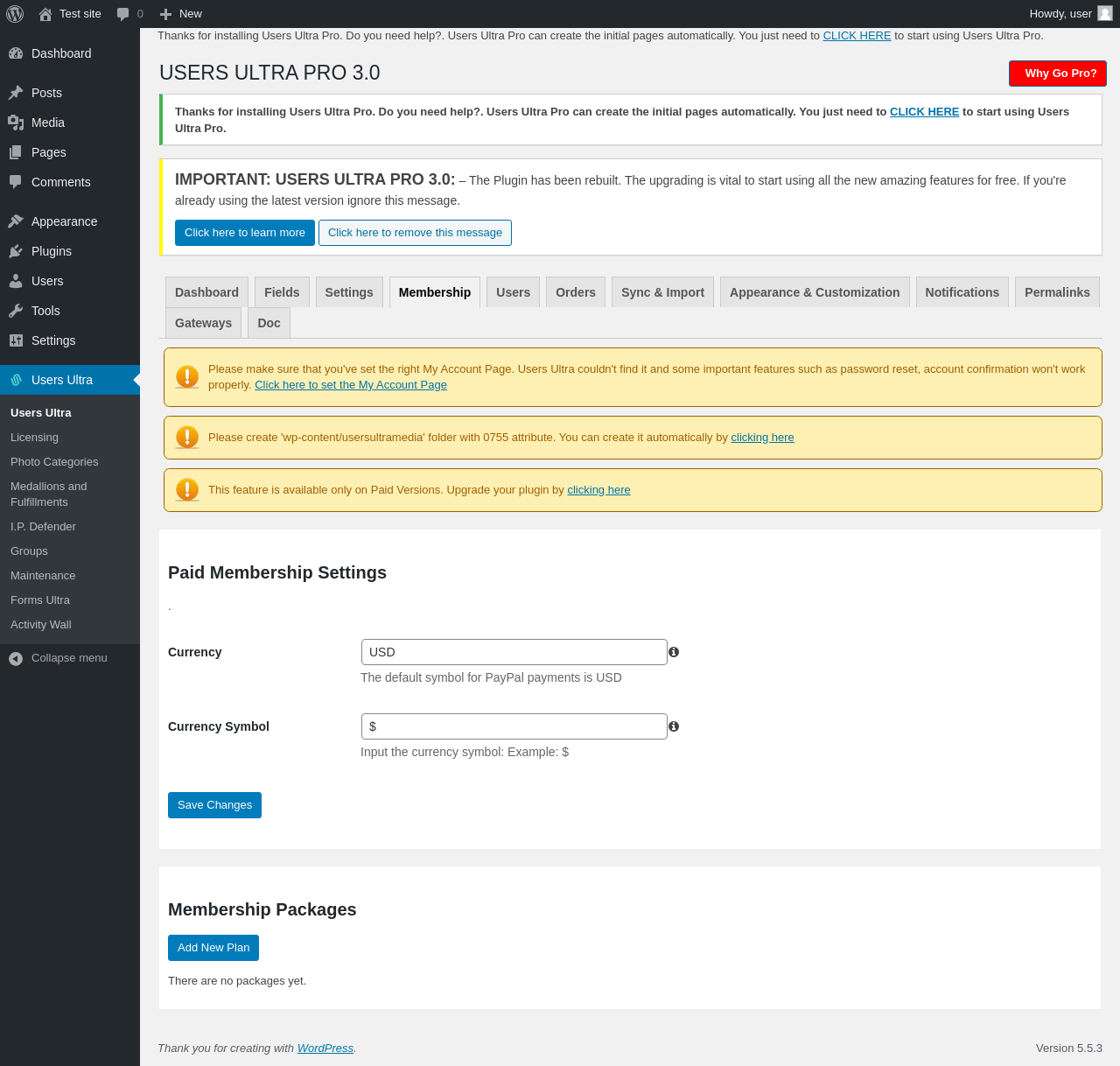1120x1066 pixels.
Task: Click the Settings sliders icon in sidebar
Action: coord(16,340)
